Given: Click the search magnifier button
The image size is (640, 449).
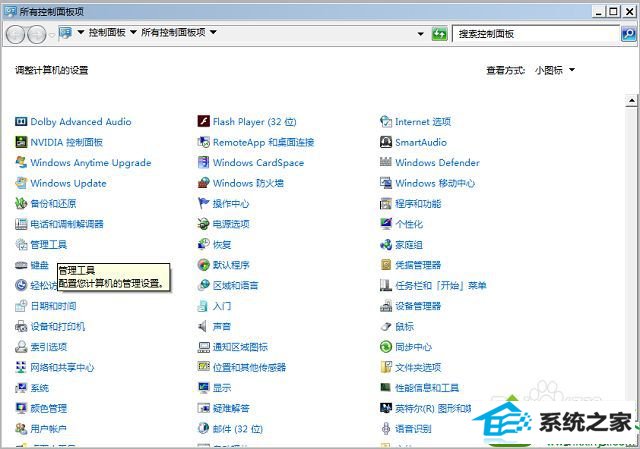Looking at the screenshot, I should (629, 34).
